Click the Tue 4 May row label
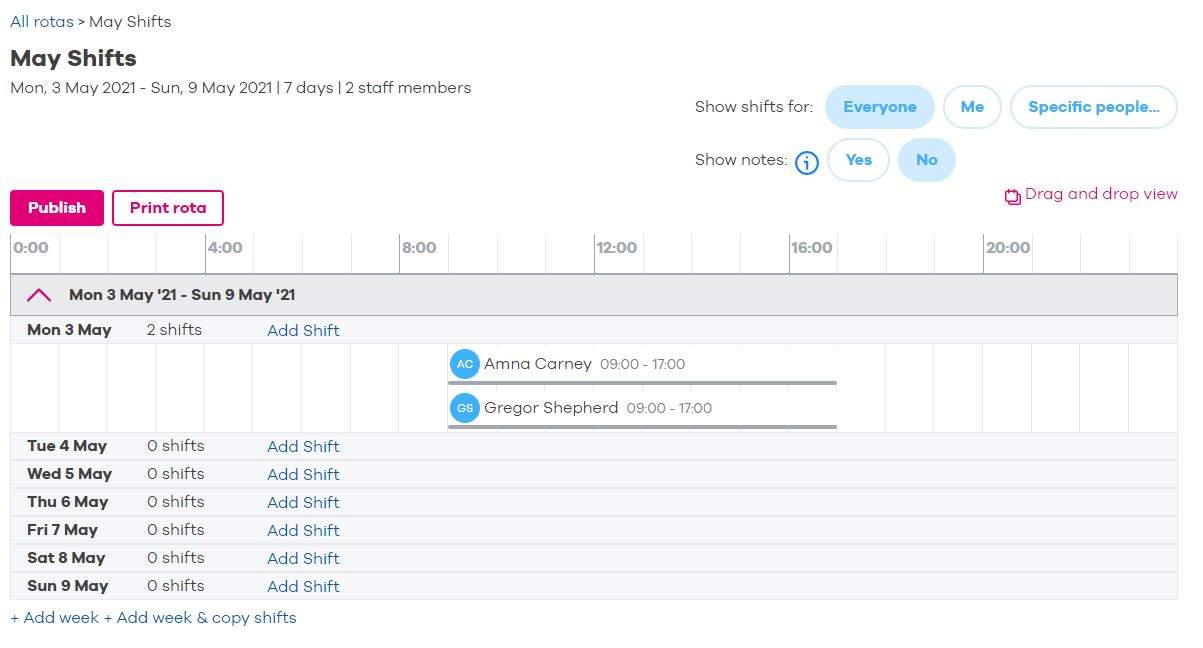This screenshot has height=648, width=1203. tap(67, 446)
